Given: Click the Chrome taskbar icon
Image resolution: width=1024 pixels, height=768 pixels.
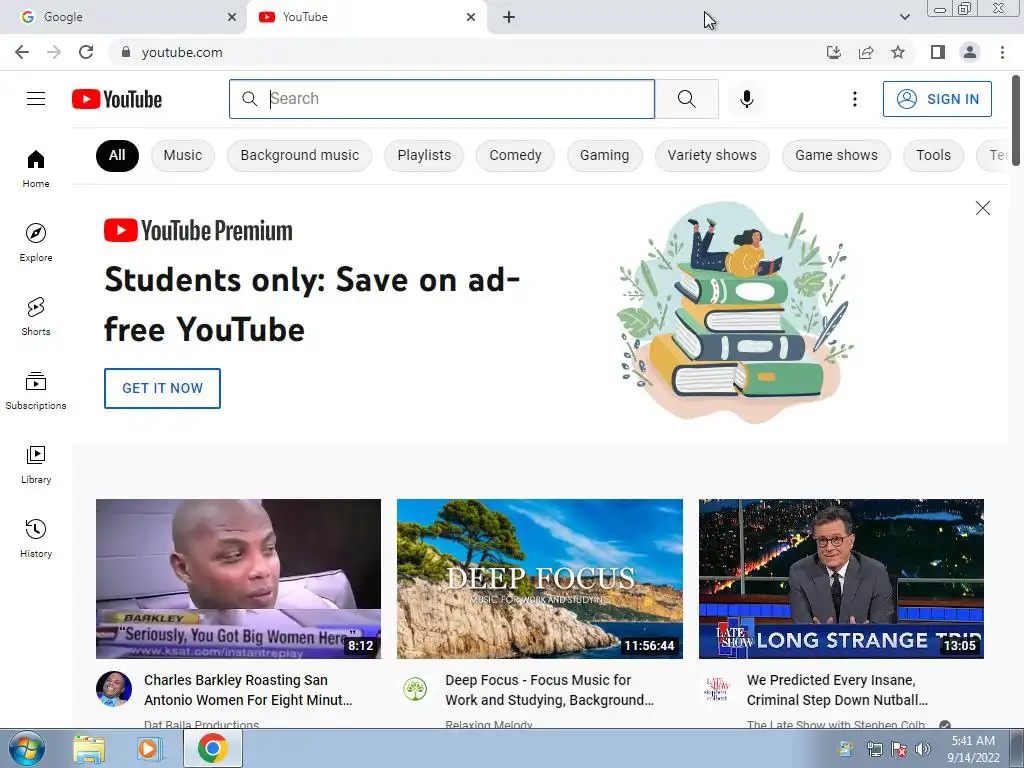Looking at the screenshot, I should point(213,748).
